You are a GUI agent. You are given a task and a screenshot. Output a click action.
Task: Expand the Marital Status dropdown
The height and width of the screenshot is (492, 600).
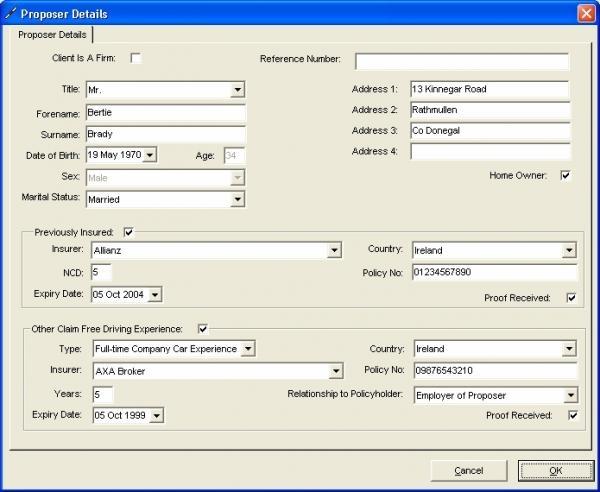point(237,199)
